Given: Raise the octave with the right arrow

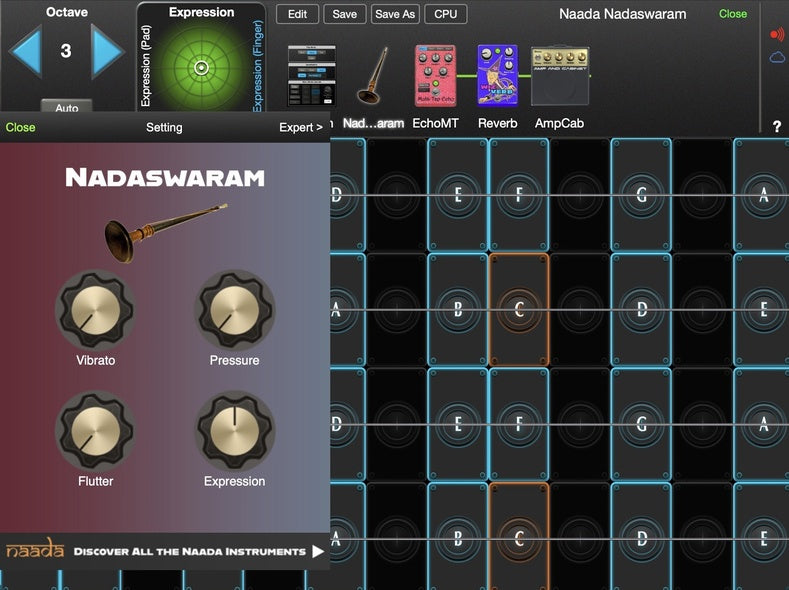Looking at the screenshot, I should [x=107, y=51].
